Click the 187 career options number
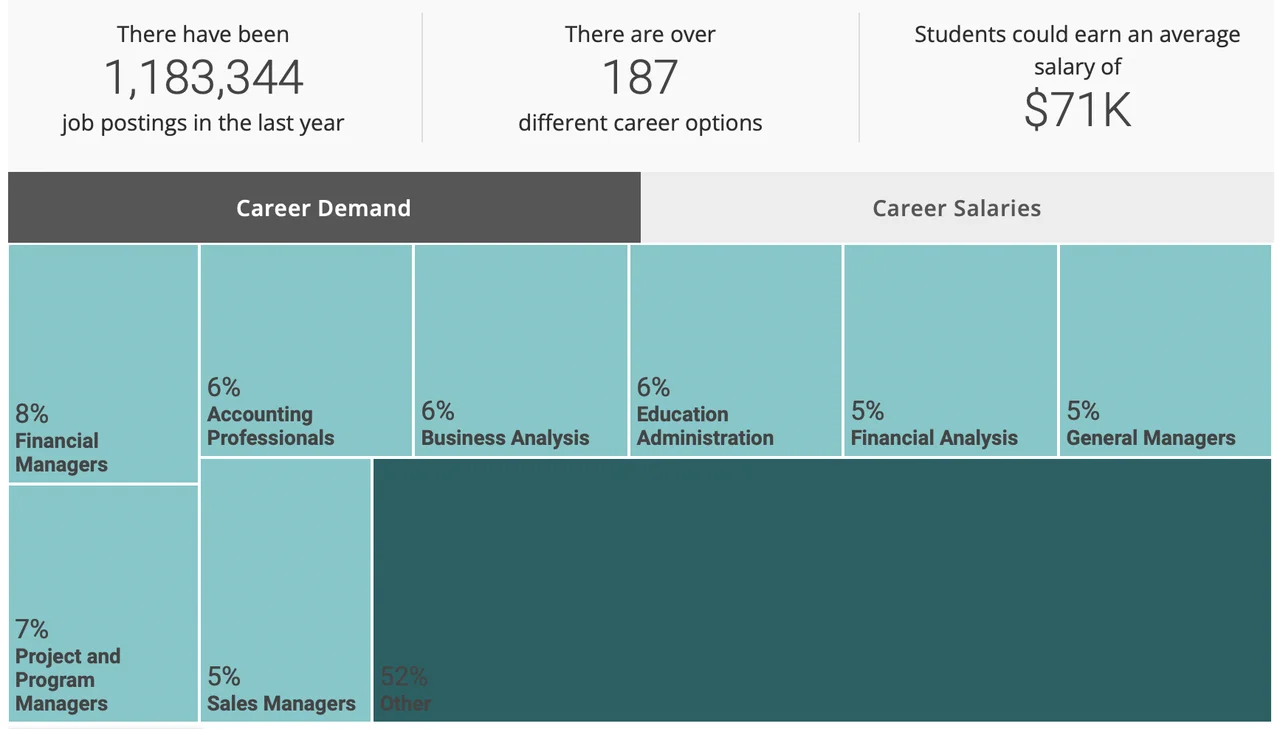1280x729 pixels. pos(640,78)
